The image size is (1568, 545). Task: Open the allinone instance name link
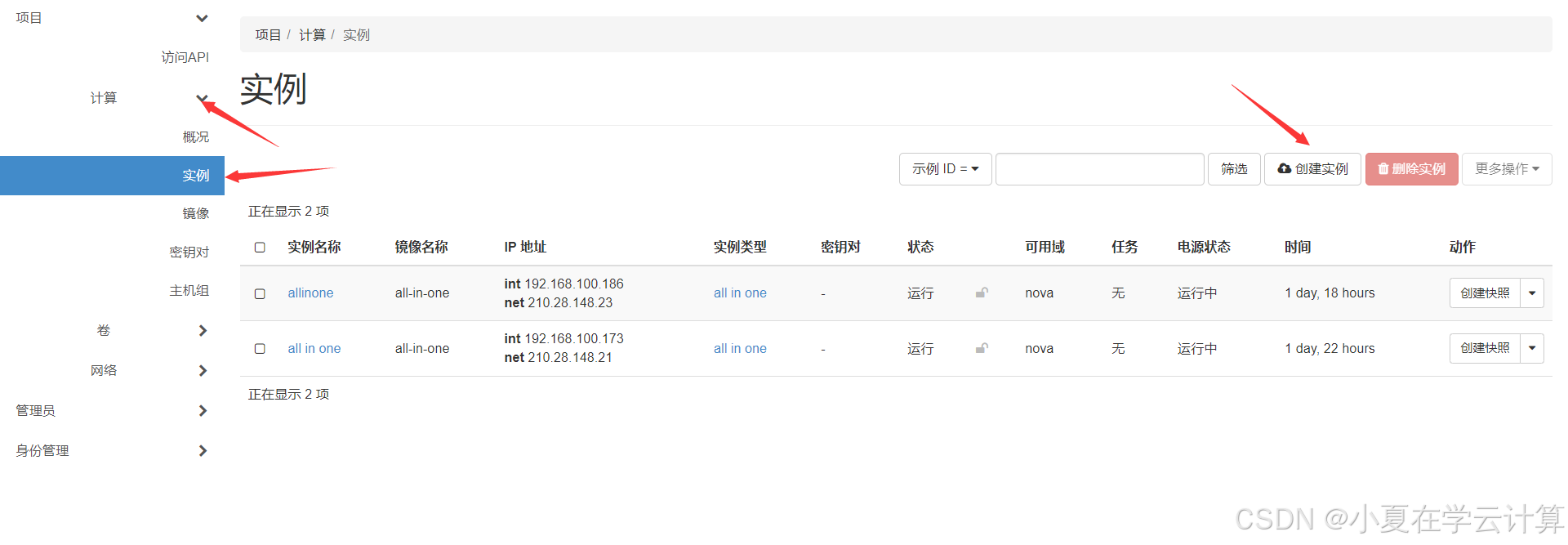(x=310, y=293)
